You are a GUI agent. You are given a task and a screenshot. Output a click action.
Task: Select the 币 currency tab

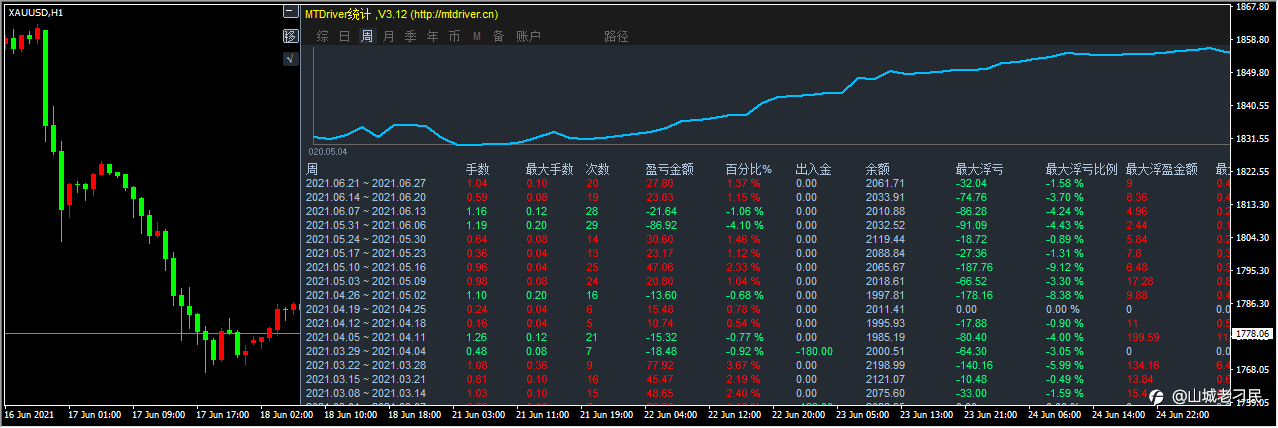[x=455, y=37]
